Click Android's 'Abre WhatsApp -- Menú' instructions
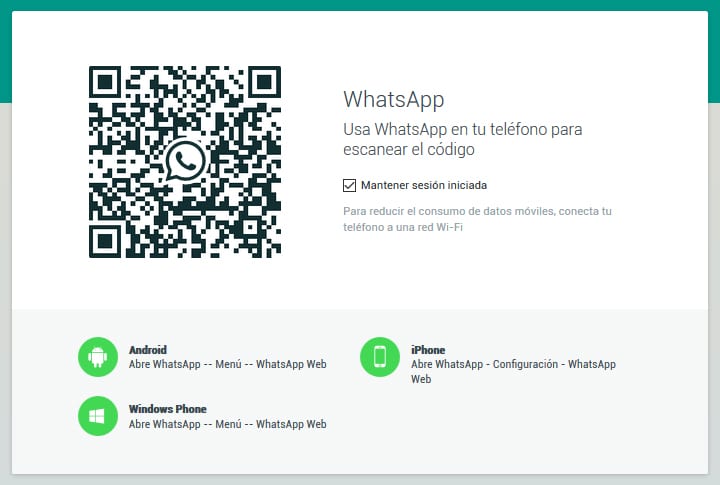 228,364
